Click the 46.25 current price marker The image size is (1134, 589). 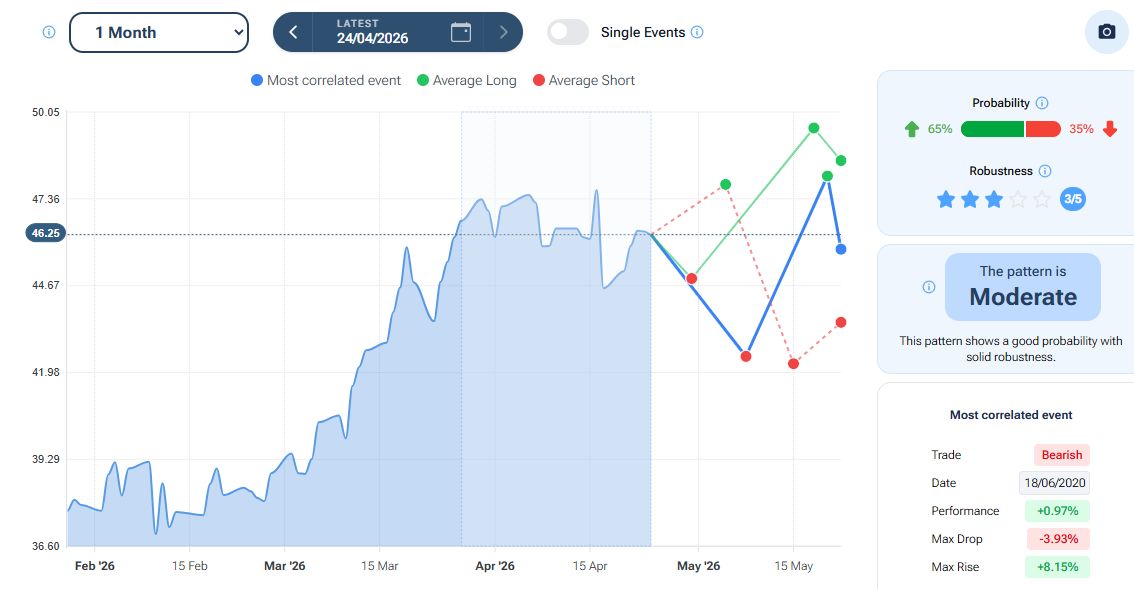click(x=46, y=233)
